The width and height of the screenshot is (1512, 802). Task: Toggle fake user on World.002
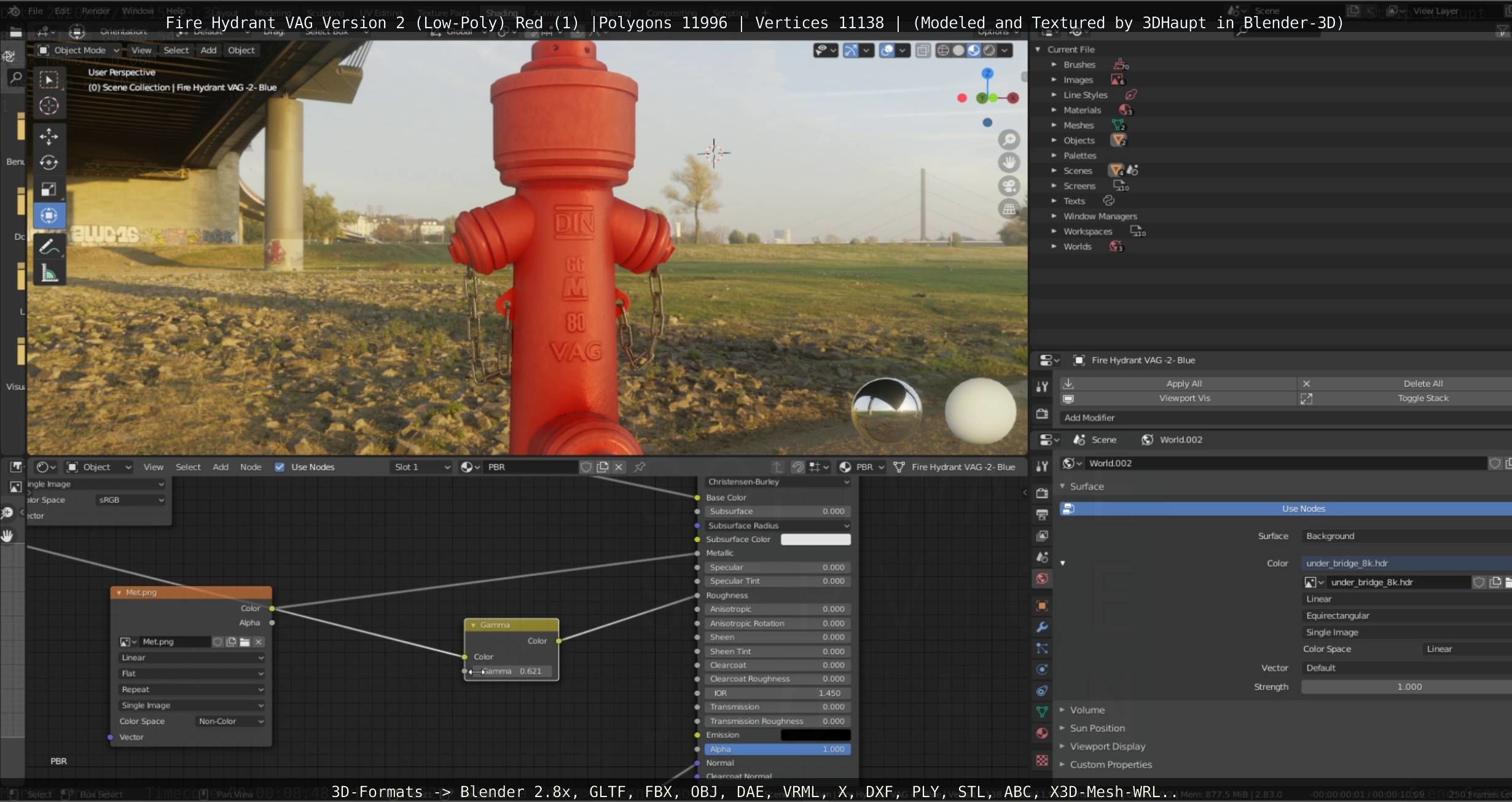point(1495,464)
